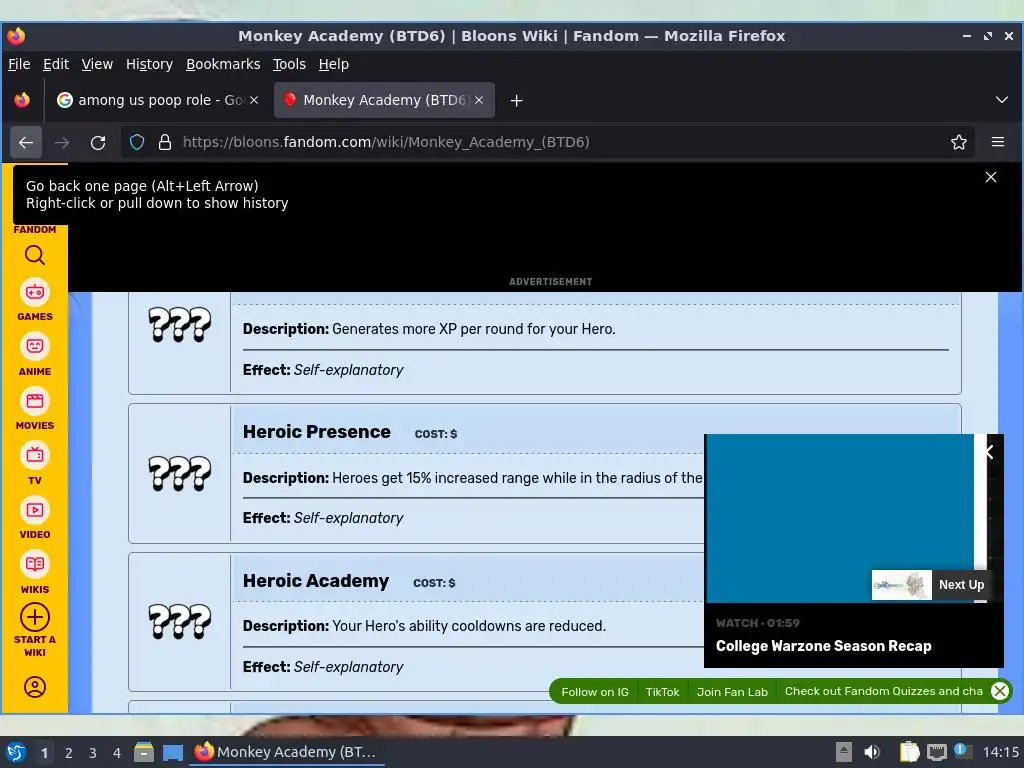Click the TikTok link
This screenshot has height=768, width=1024.
662,692
